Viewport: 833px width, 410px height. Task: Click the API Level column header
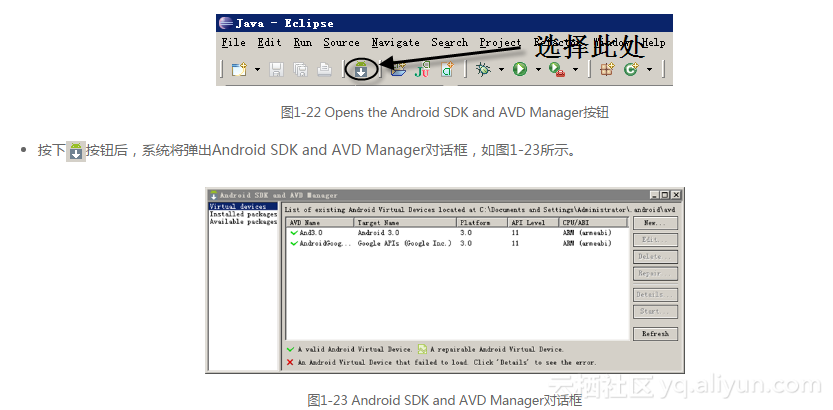pyautogui.click(x=533, y=223)
